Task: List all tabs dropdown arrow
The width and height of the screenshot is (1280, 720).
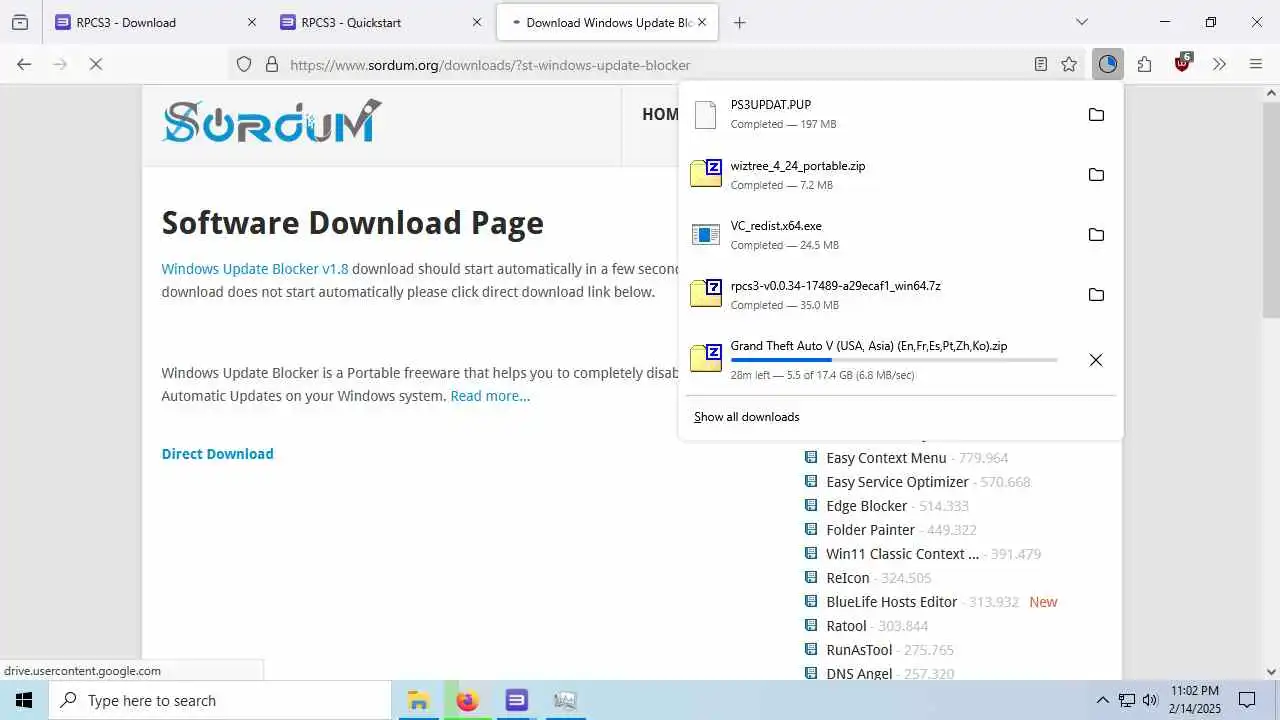Action: pos(1082,22)
